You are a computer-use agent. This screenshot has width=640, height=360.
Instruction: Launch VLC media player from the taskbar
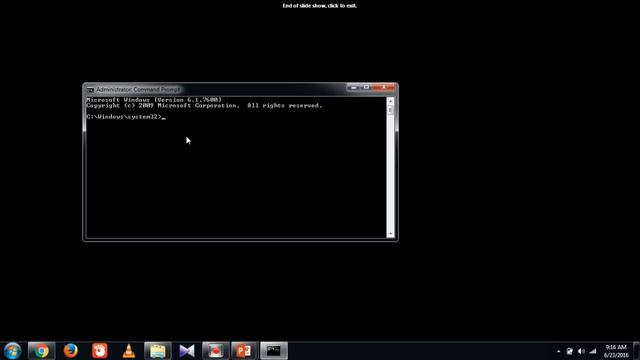(129, 351)
